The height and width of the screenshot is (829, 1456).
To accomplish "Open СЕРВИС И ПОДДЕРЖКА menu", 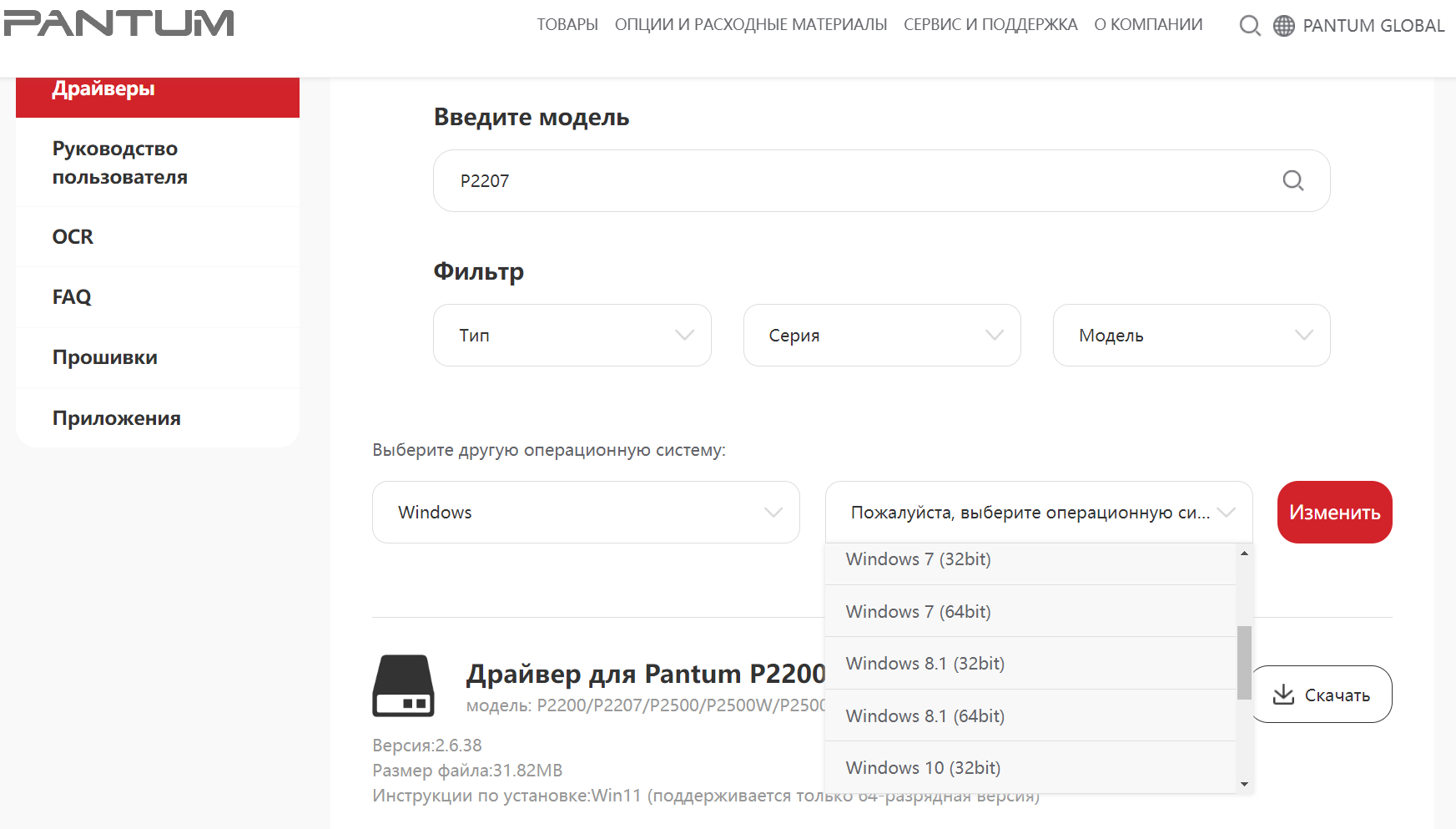I will (x=990, y=25).
